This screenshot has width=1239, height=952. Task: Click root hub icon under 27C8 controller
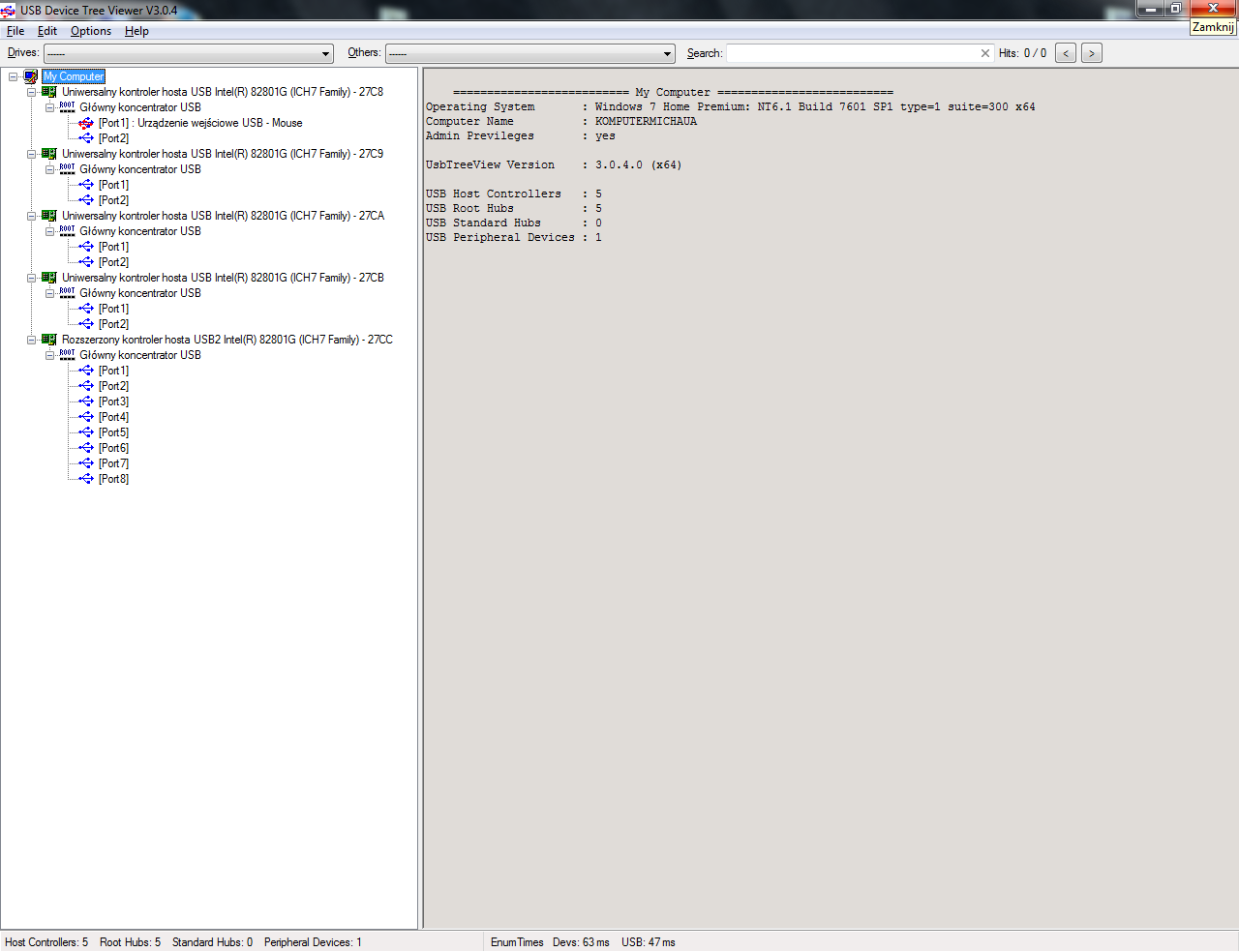tap(67, 107)
